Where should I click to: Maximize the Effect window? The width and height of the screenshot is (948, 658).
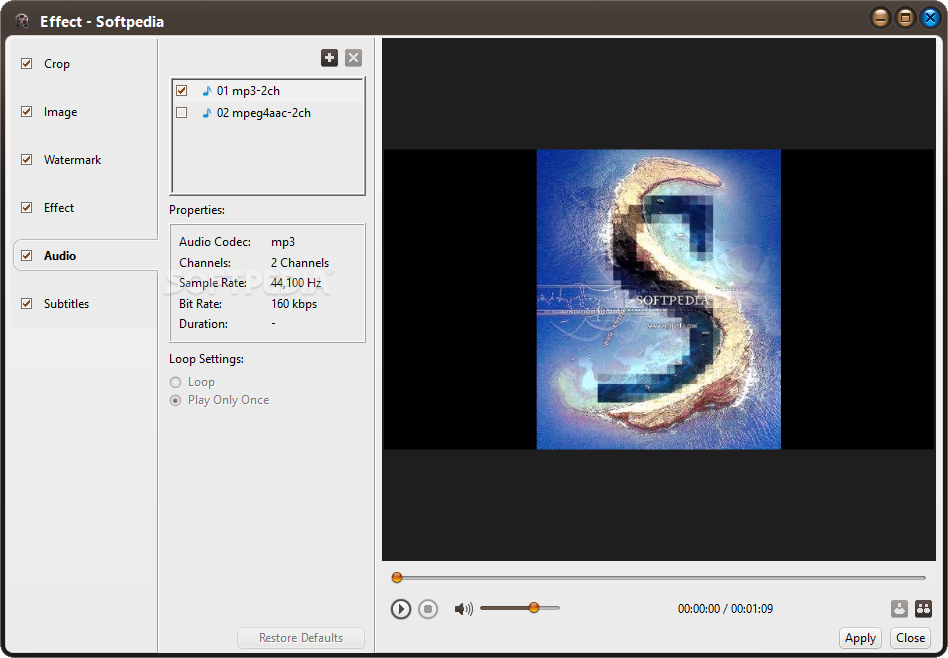click(905, 18)
